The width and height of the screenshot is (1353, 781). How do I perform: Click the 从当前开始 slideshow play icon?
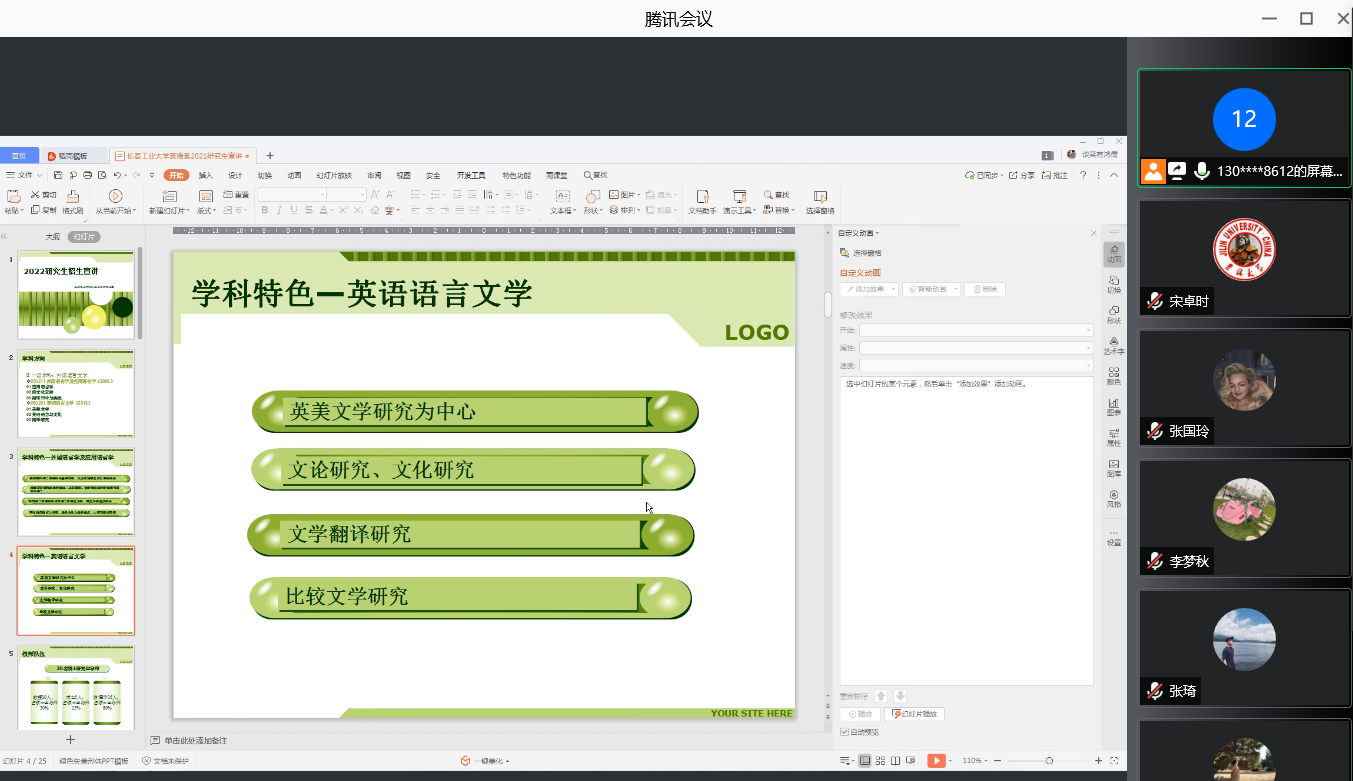115,197
